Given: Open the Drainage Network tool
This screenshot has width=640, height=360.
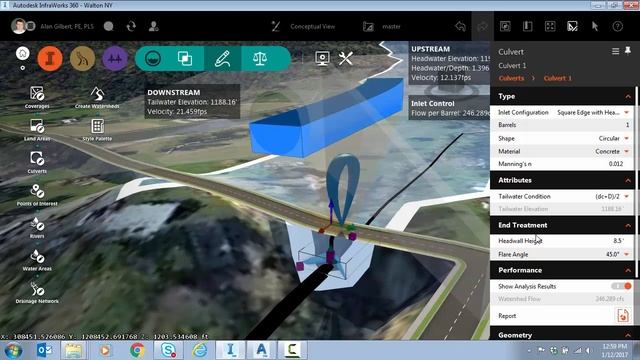Looking at the screenshot, I should (37, 293).
